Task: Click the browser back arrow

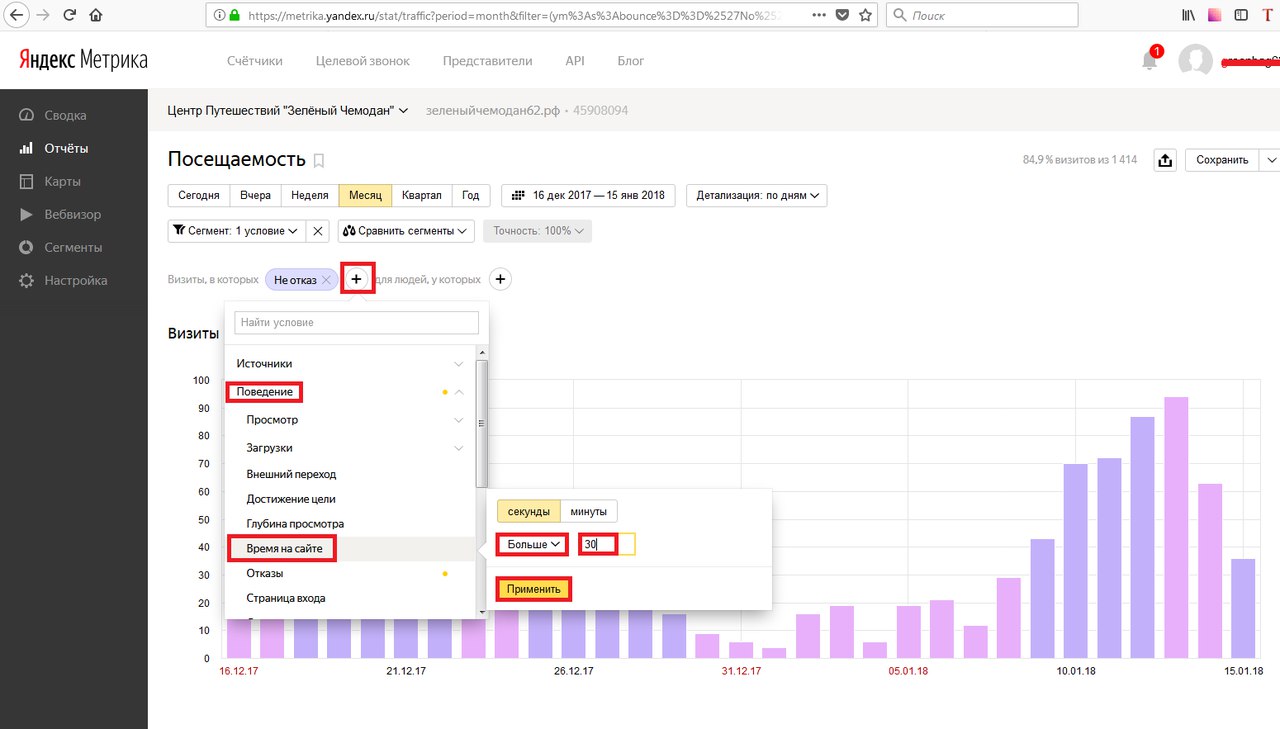Action: [x=17, y=15]
